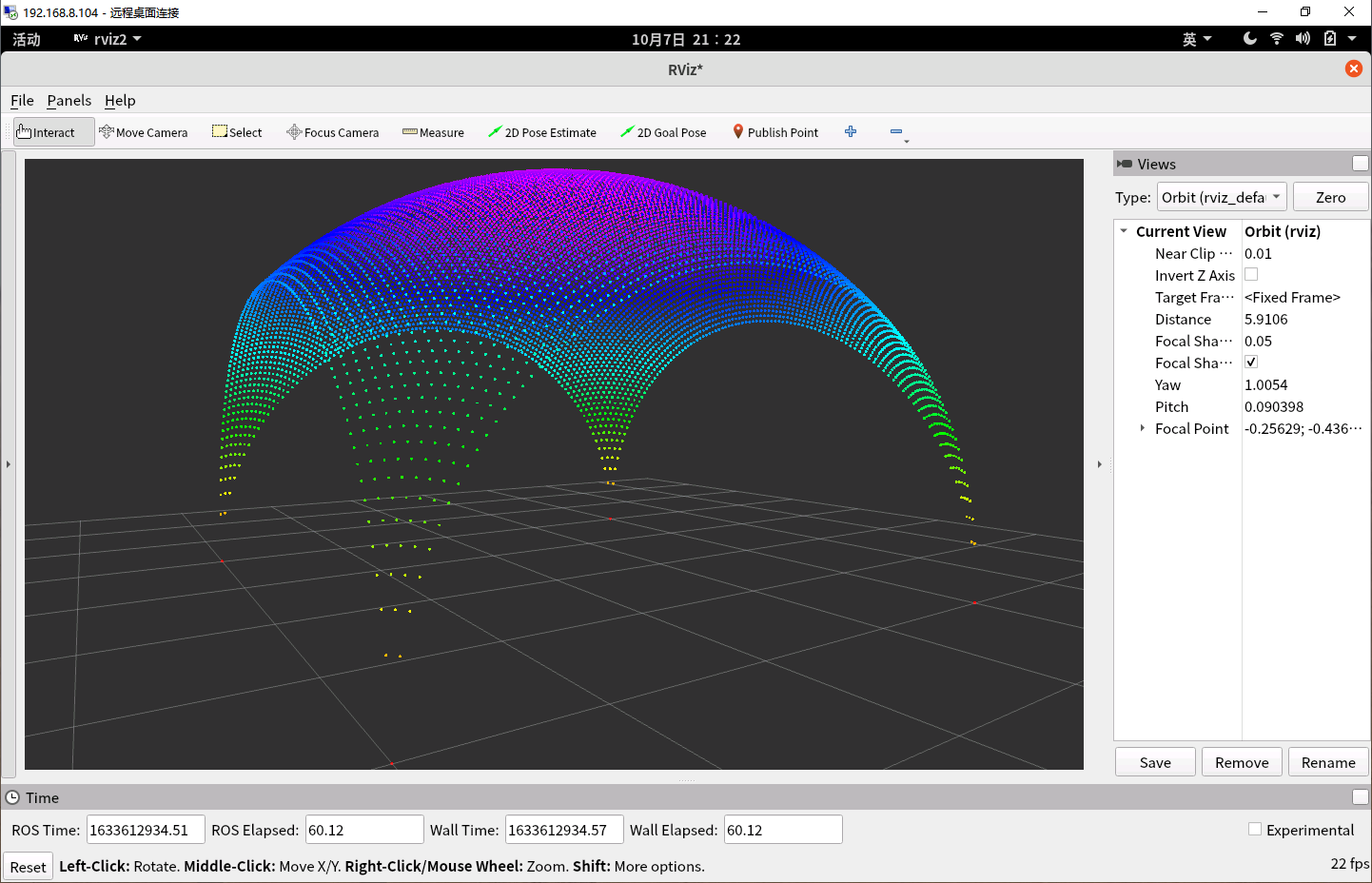The image size is (1372, 883).
Task: Enable the Experimental checkbox
Action: tap(1255, 830)
